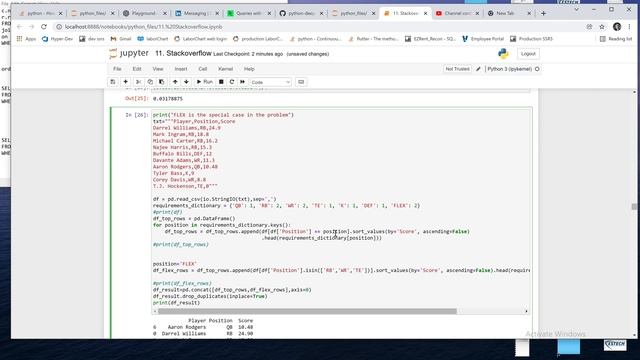The height and width of the screenshot is (360, 640).
Task: Click the edit pencil icon near kernel name
Action: [478, 69]
